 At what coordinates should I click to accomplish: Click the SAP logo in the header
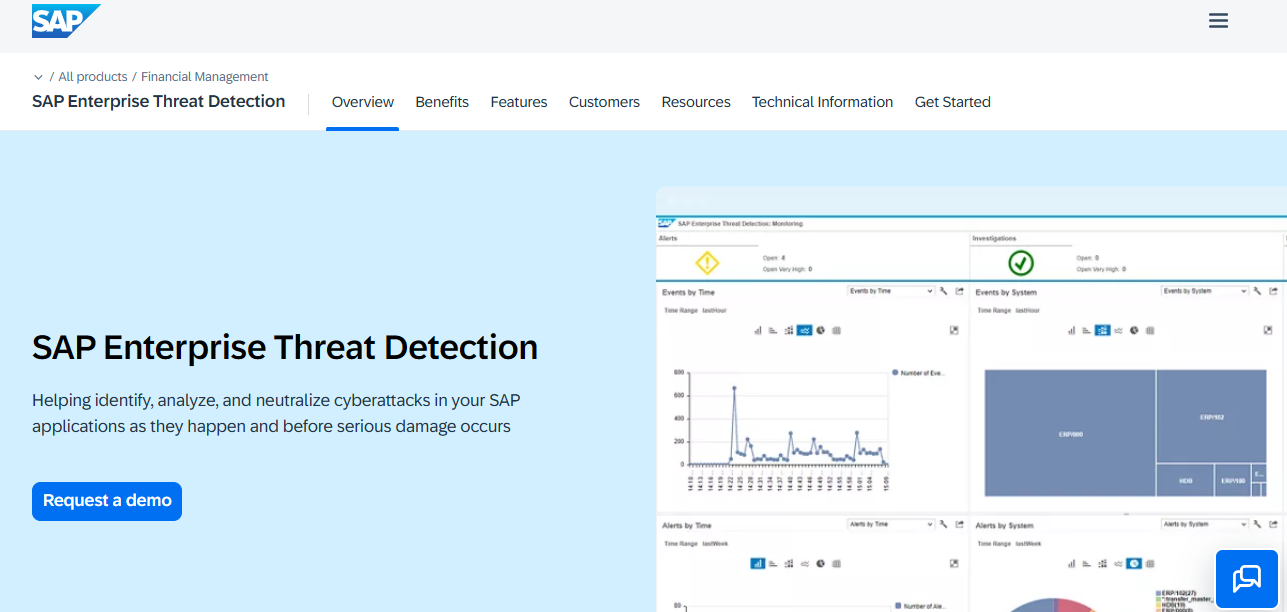66,21
